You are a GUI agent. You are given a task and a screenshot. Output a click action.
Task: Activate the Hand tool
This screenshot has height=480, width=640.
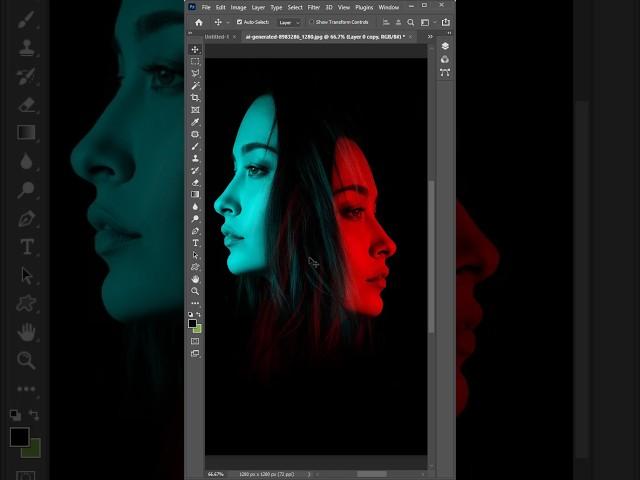pos(195,279)
